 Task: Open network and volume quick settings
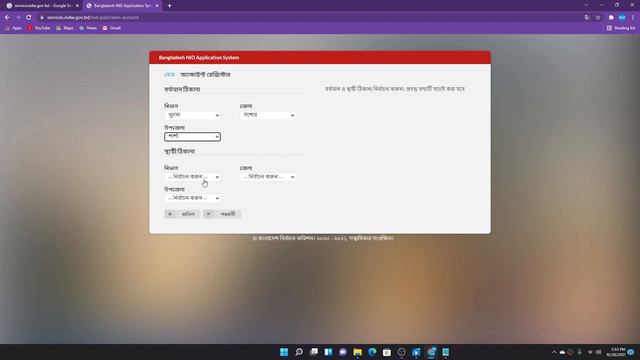594,352
